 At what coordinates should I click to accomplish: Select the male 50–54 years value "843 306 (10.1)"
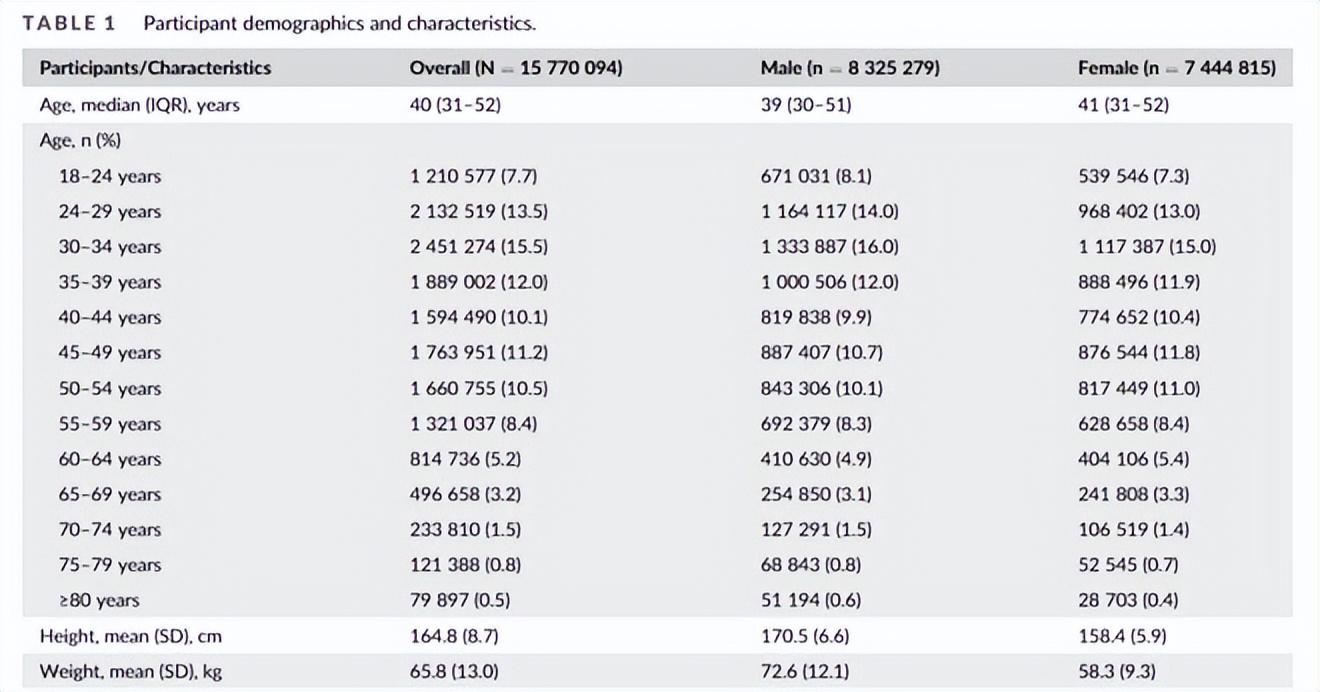click(x=821, y=388)
